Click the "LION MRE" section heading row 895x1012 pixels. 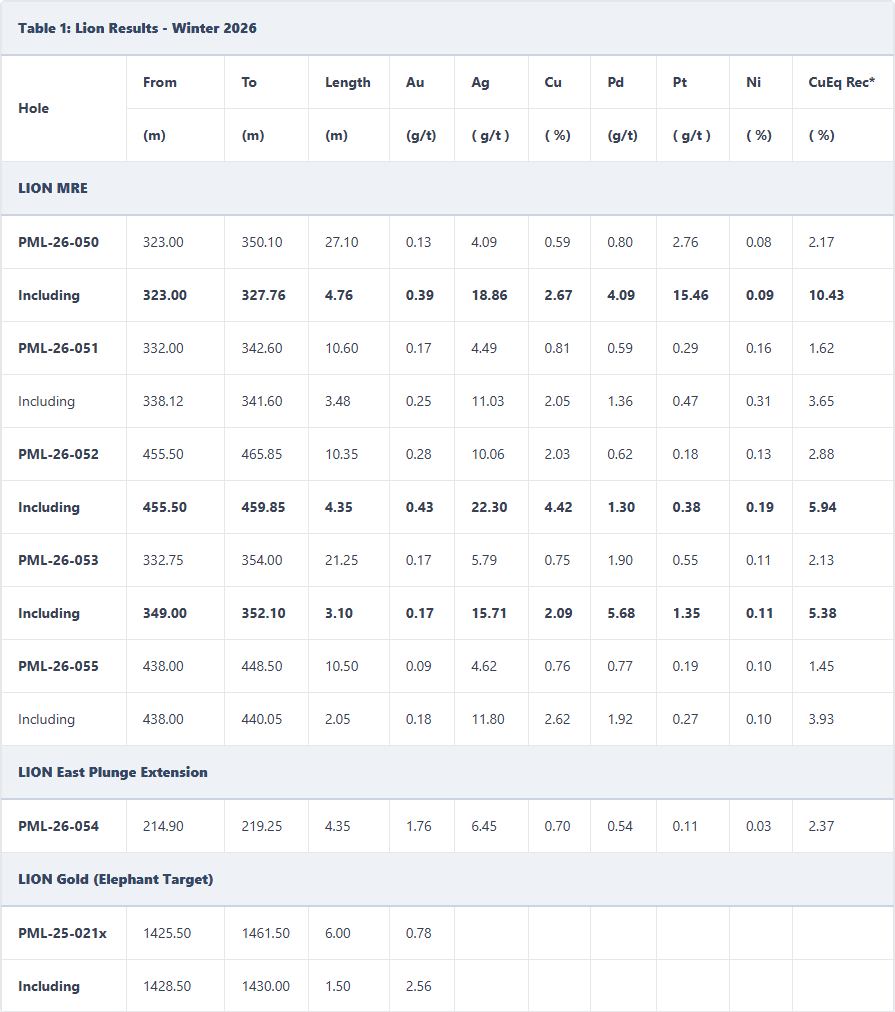tap(53, 188)
